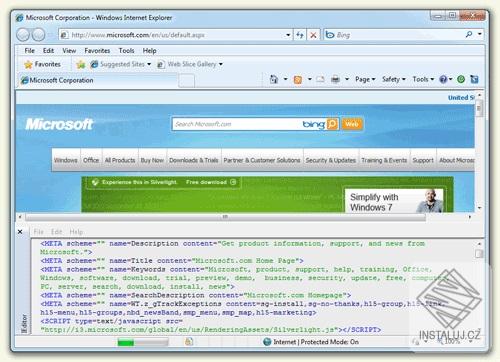Open the Favorites menu
Viewport: 500px width, 362px height.
(97, 51)
